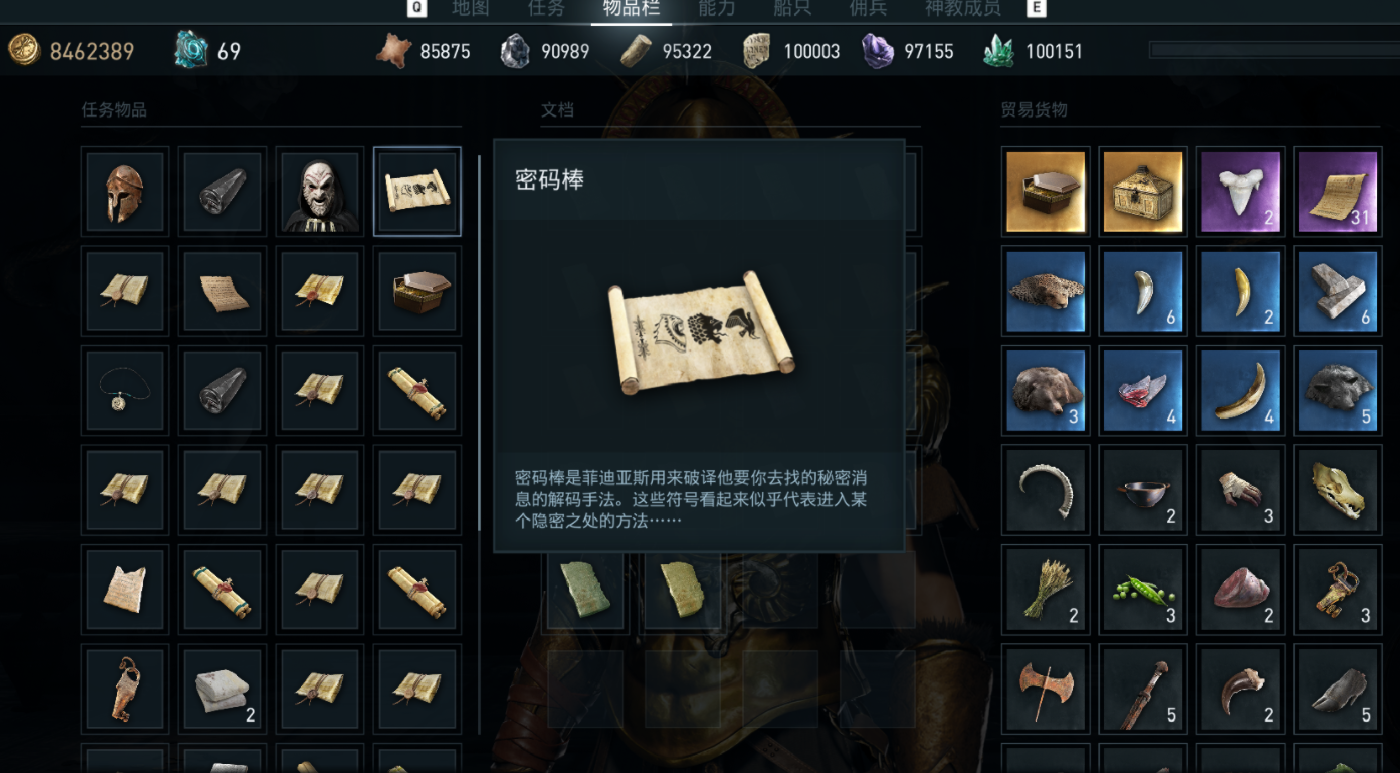Viewport: 1400px width, 773px height.
Task: Open the 佣兵 tab
Action: tap(868, 9)
